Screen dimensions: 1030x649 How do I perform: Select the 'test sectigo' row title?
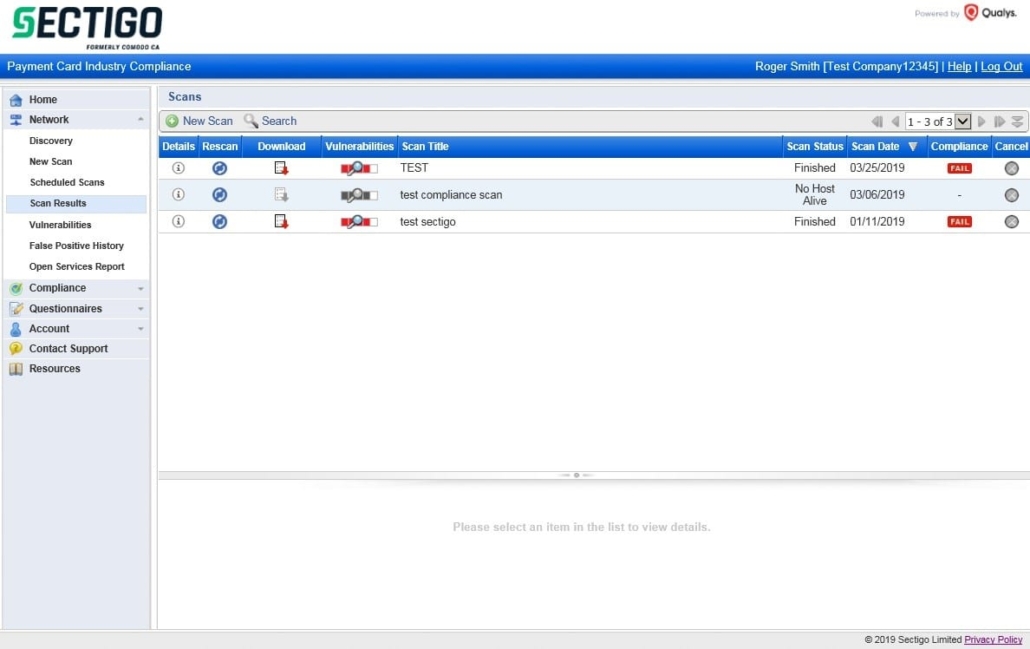(x=428, y=222)
